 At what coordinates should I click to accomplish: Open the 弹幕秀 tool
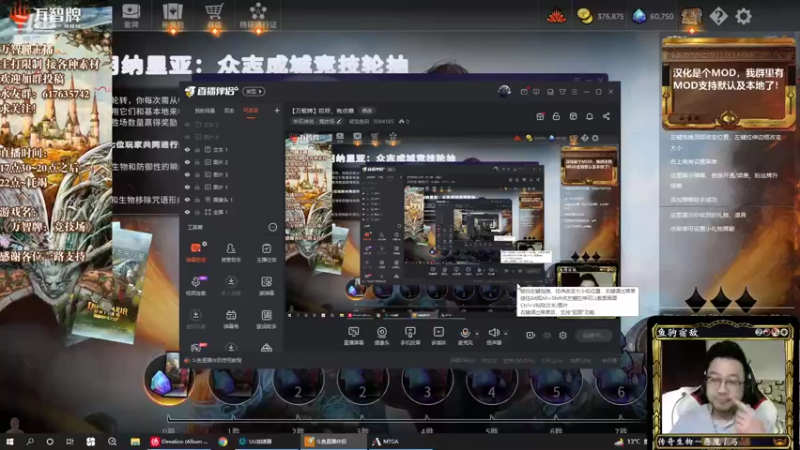[x=231, y=319]
